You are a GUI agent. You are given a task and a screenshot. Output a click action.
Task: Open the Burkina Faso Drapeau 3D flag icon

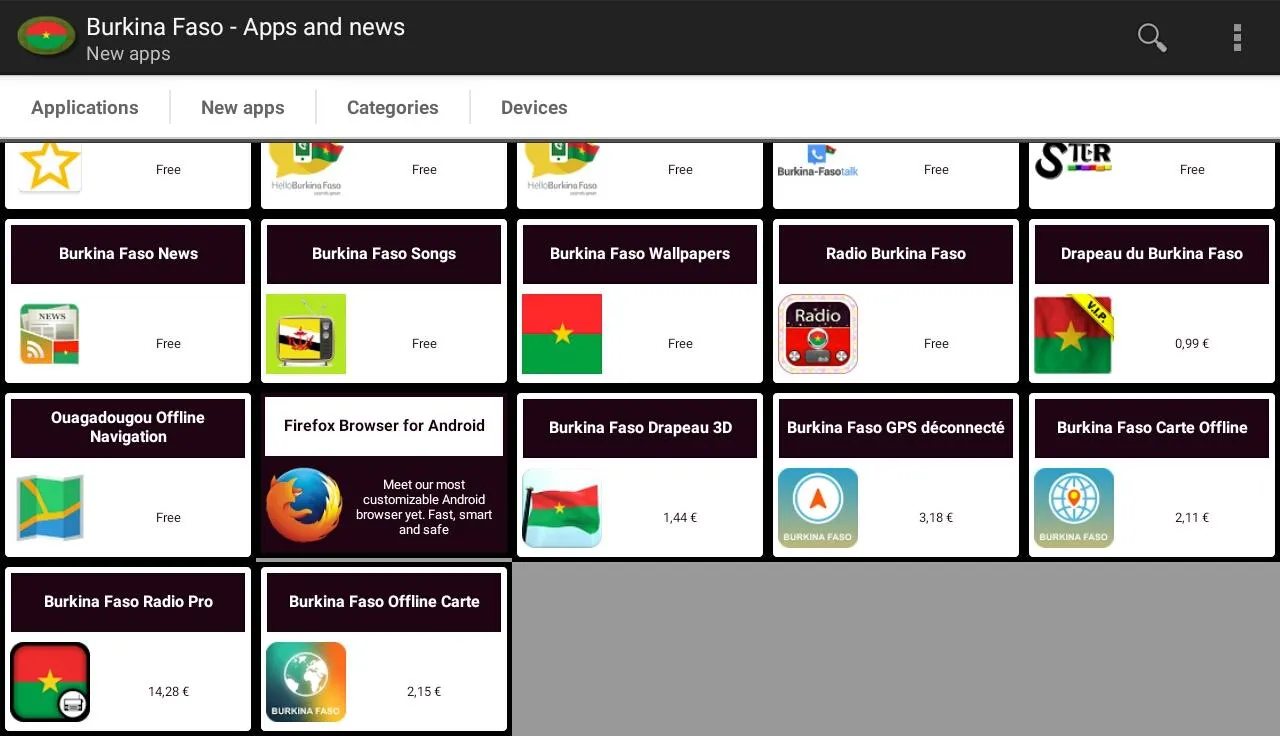(562, 508)
